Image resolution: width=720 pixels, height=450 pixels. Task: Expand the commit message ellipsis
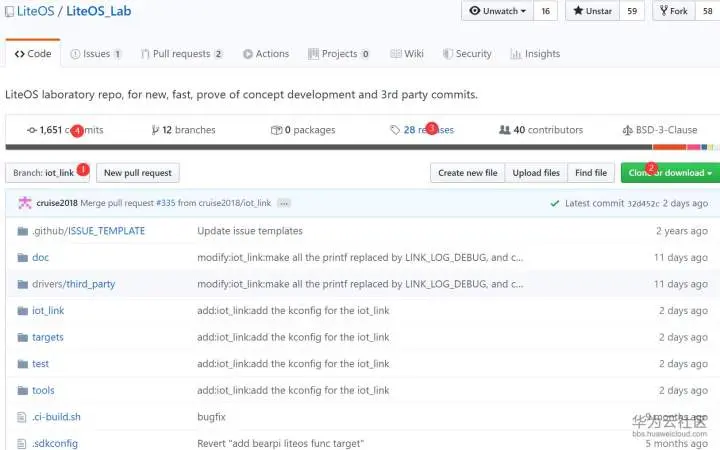coord(284,203)
